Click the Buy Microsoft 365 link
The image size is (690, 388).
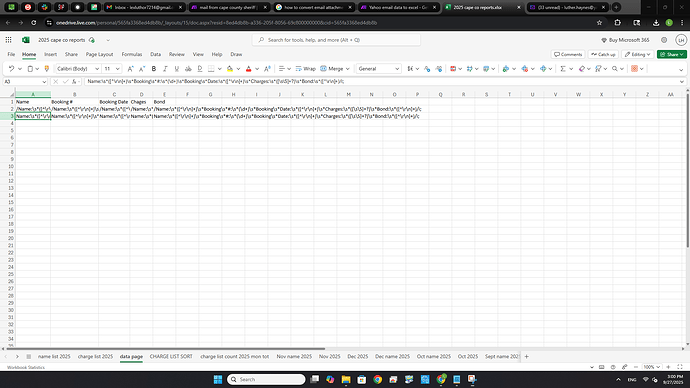(625, 40)
